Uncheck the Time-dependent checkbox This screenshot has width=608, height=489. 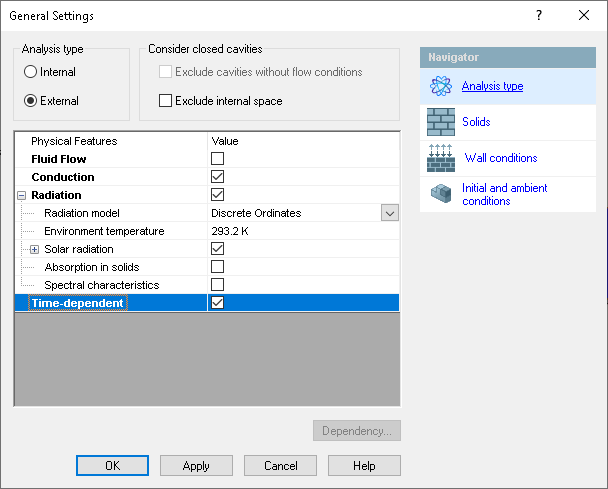pos(217,303)
